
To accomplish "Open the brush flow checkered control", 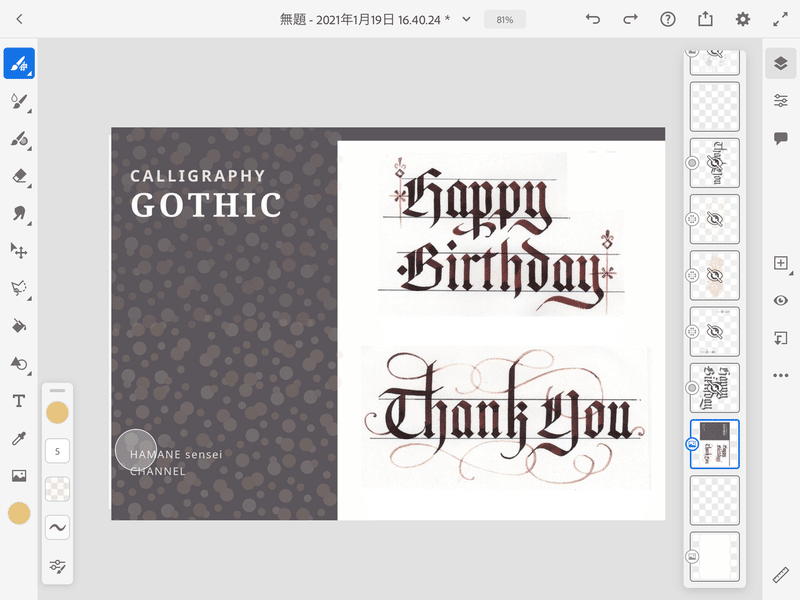I will tap(57, 489).
